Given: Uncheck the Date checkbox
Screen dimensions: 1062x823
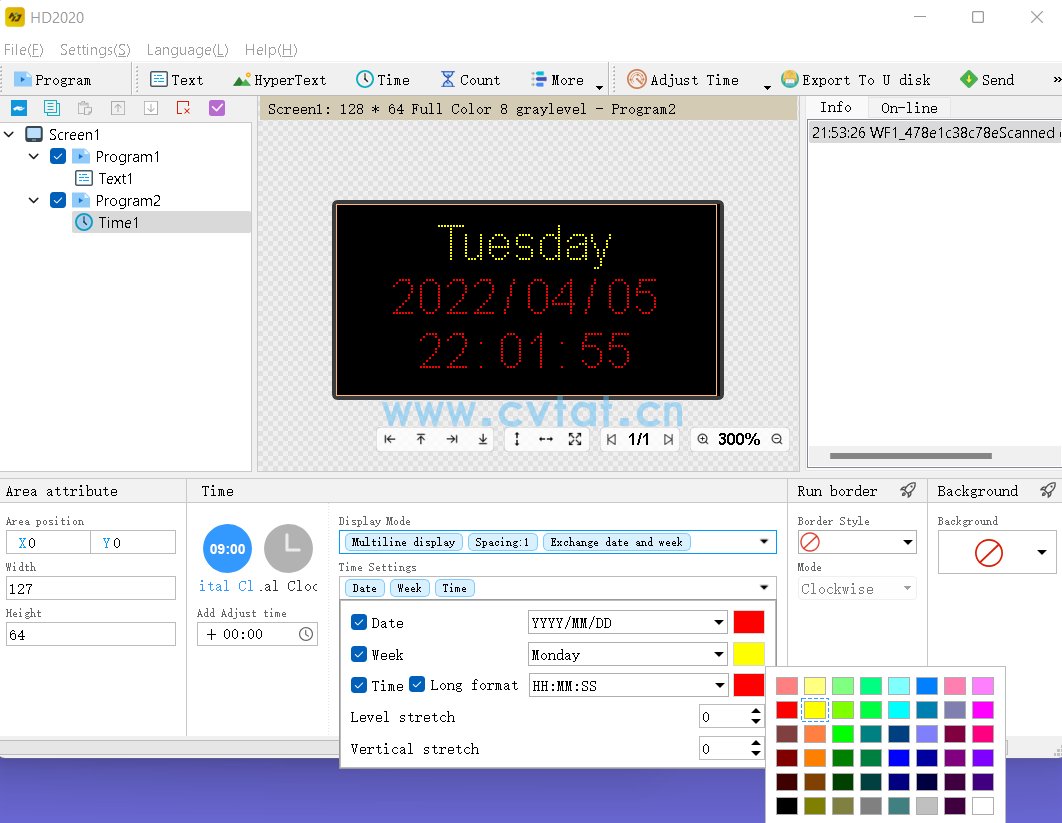Looking at the screenshot, I should 359,622.
